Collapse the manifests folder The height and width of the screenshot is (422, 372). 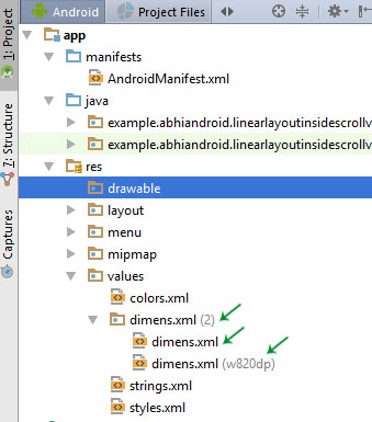[49, 57]
